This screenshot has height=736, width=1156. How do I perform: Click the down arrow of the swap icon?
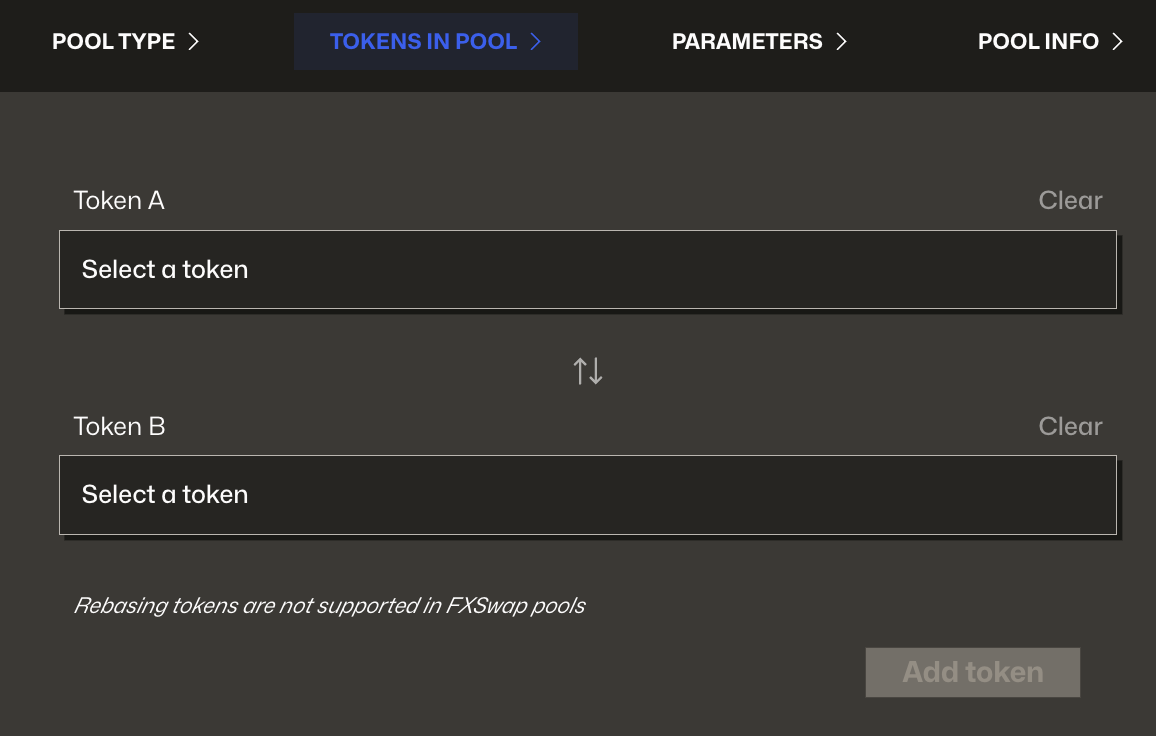(595, 370)
